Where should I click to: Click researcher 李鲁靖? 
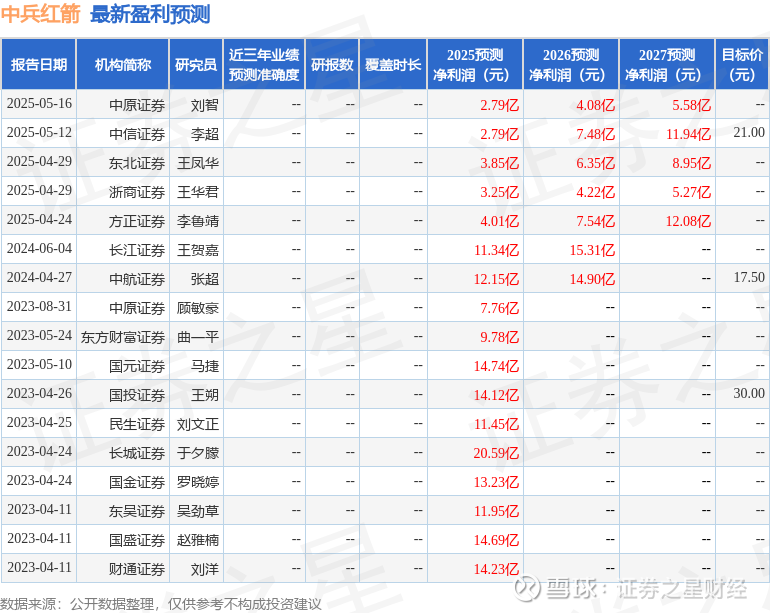tap(198, 221)
